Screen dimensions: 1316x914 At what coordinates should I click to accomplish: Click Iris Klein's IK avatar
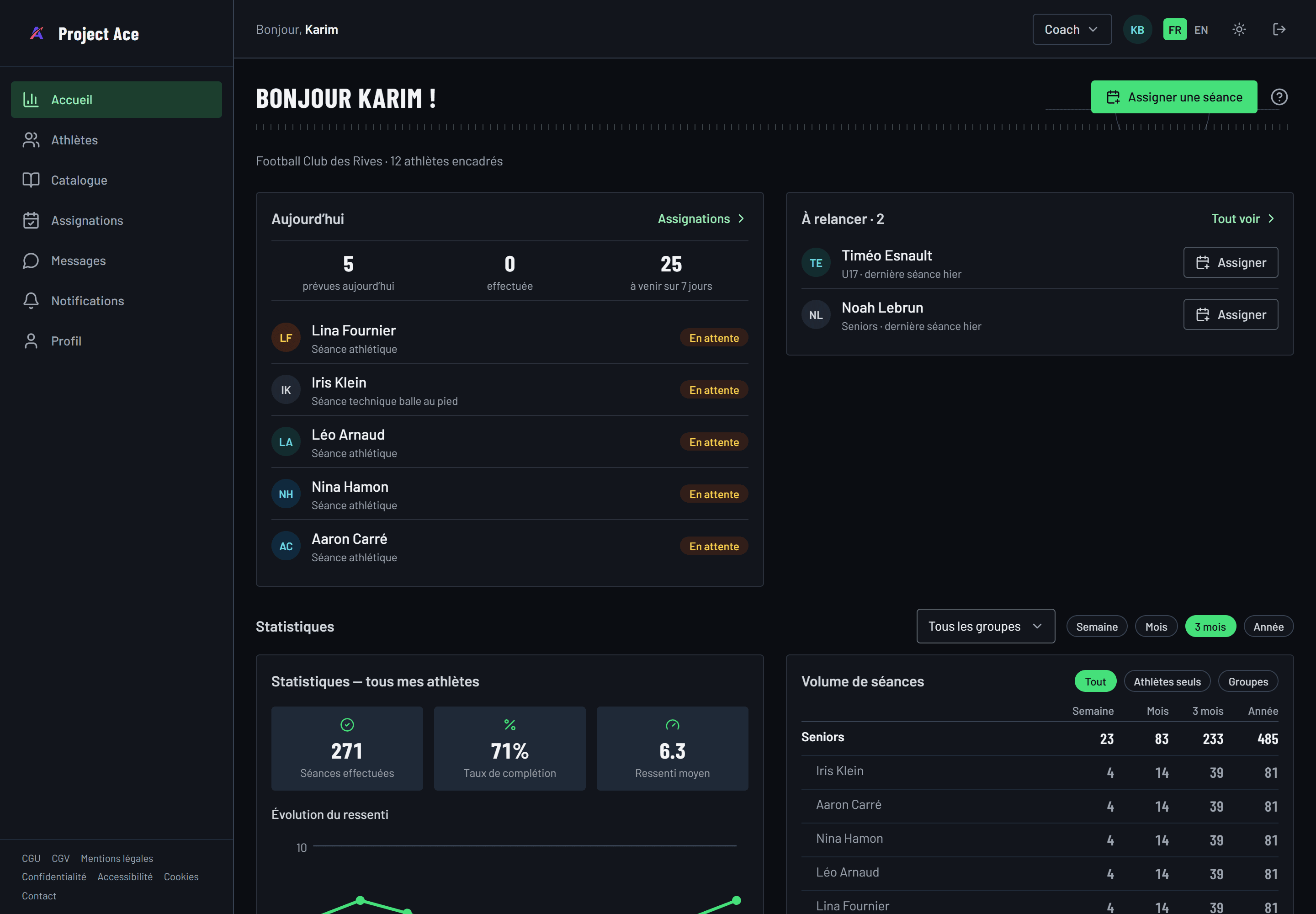(x=286, y=390)
